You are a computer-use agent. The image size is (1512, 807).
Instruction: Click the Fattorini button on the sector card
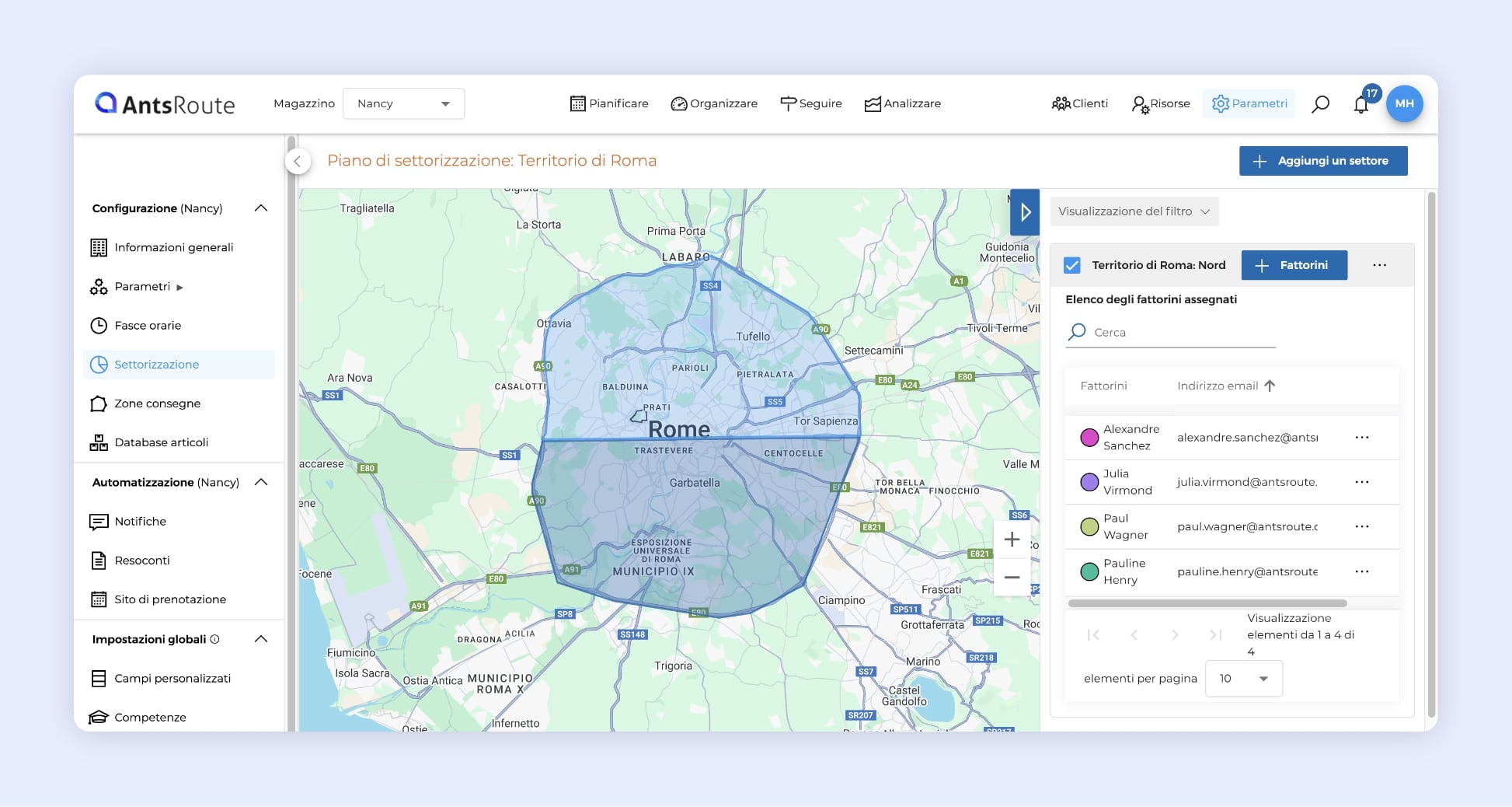[1294, 265]
